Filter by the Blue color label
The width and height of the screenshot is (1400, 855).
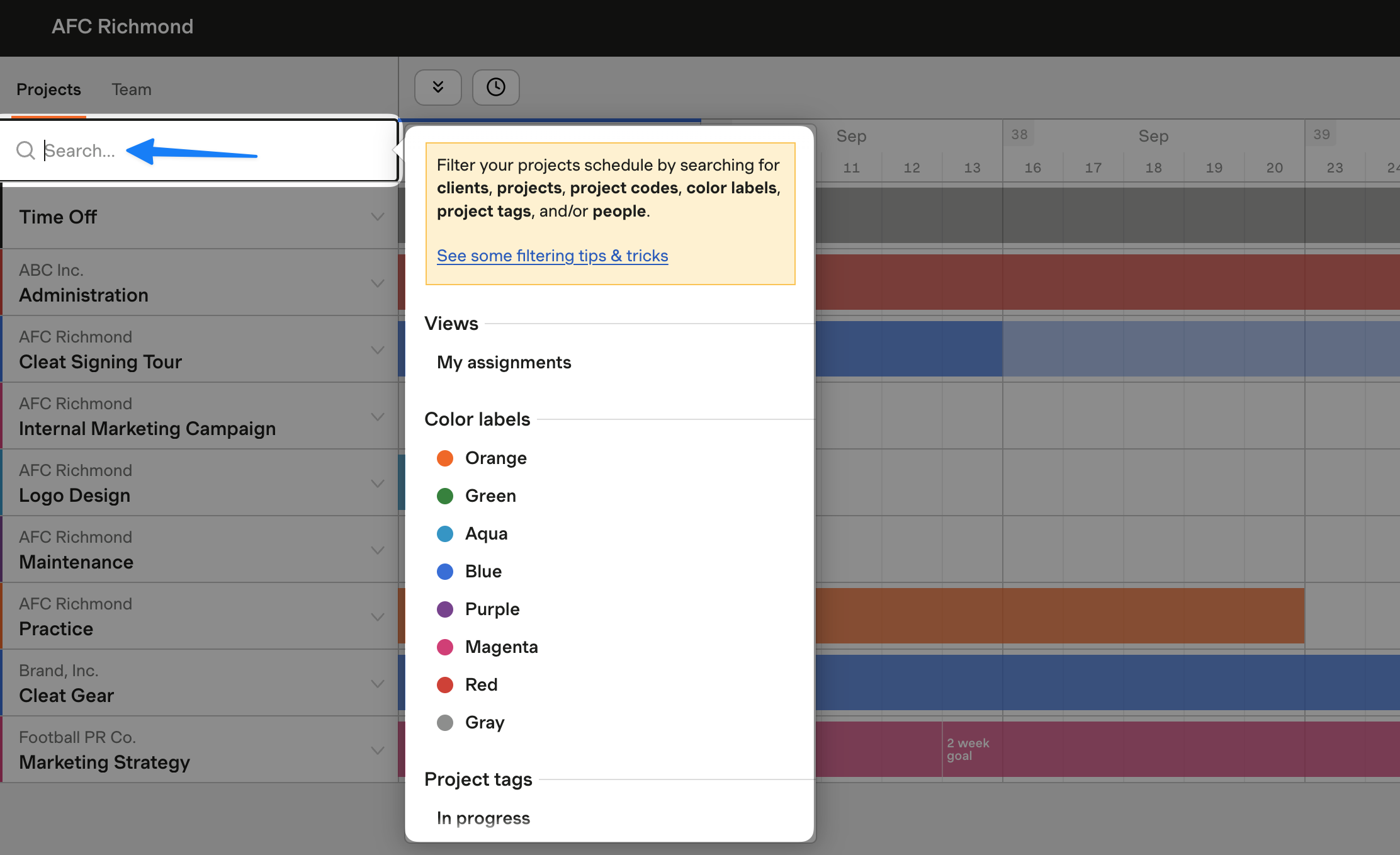[470, 572]
